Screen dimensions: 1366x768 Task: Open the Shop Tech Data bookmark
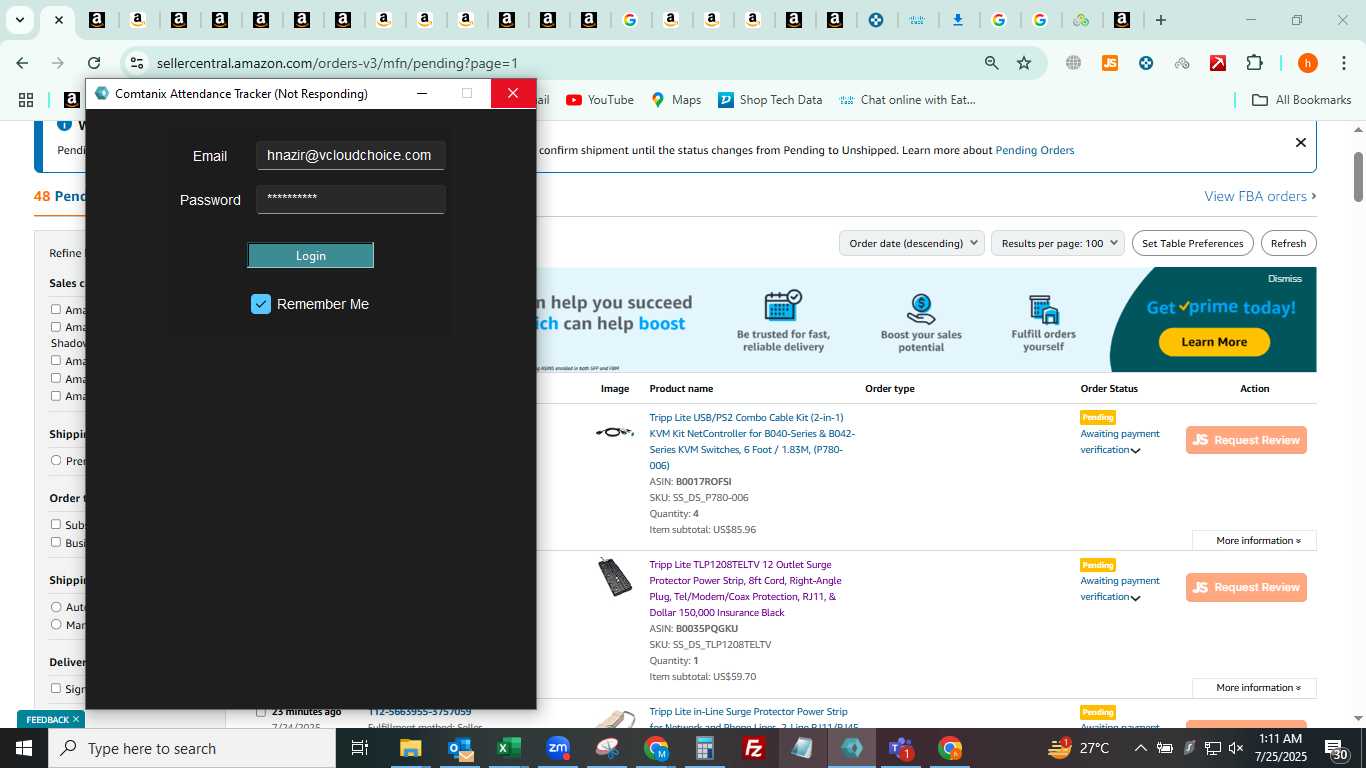770,100
